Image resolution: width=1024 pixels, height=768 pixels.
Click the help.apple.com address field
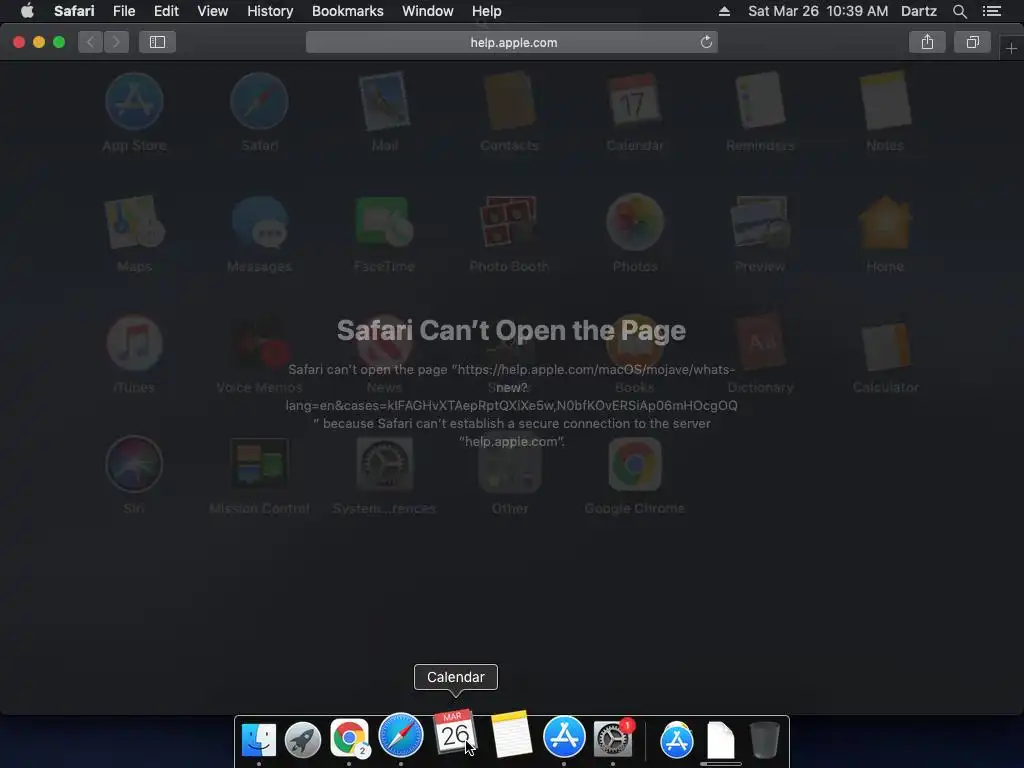[x=512, y=42]
